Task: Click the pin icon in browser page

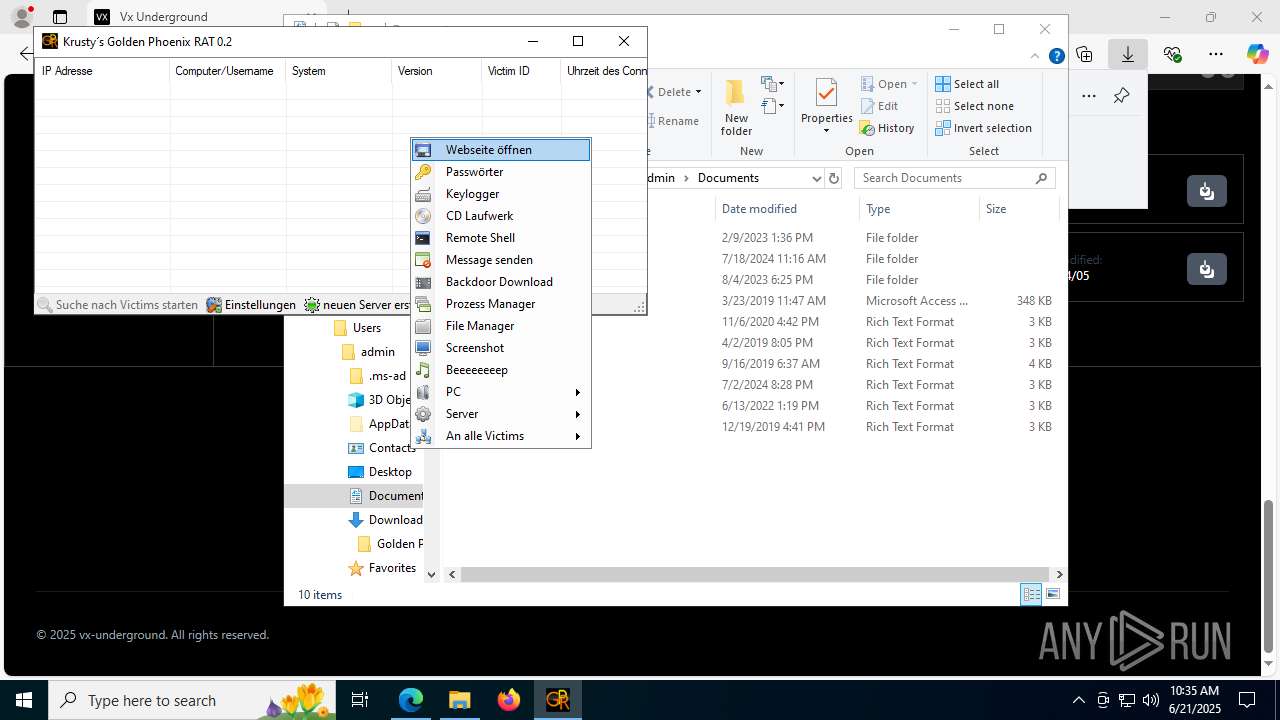Action: tap(1121, 96)
